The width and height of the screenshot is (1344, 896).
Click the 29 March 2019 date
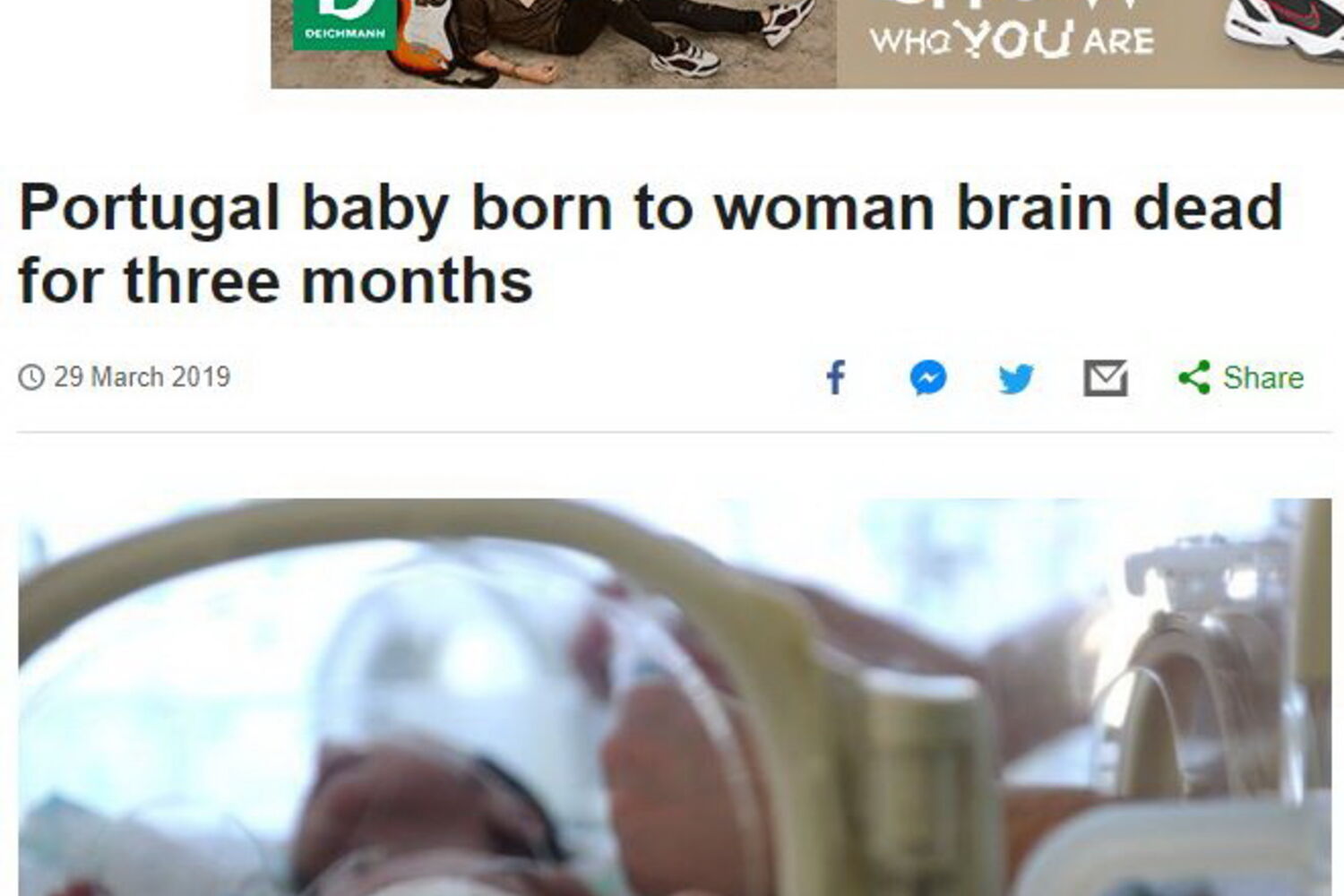click(142, 377)
